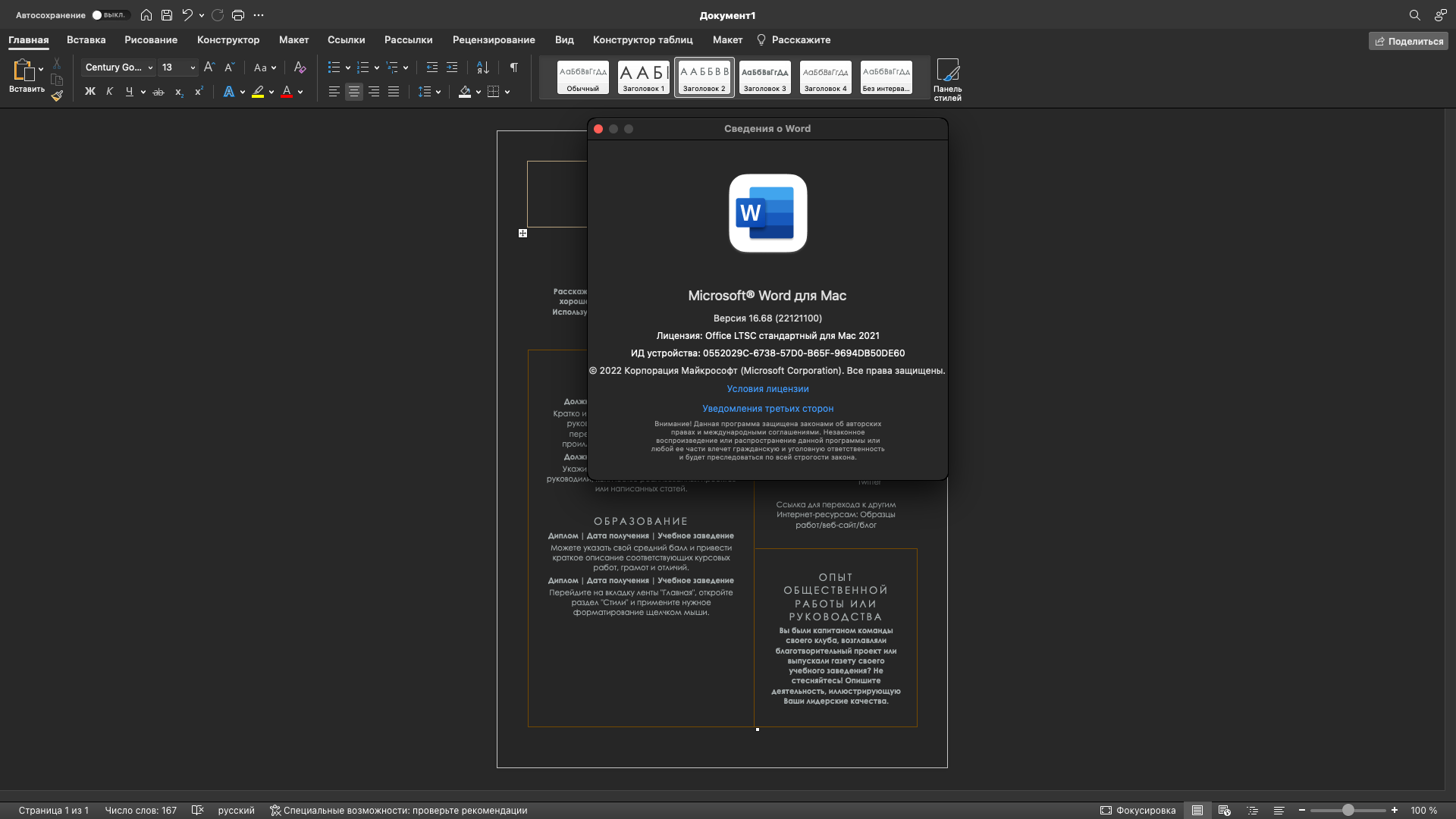The width and height of the screenshot is (1456, 819).
Task: Click the language indicator русский
Action: (x=237, y=810)
